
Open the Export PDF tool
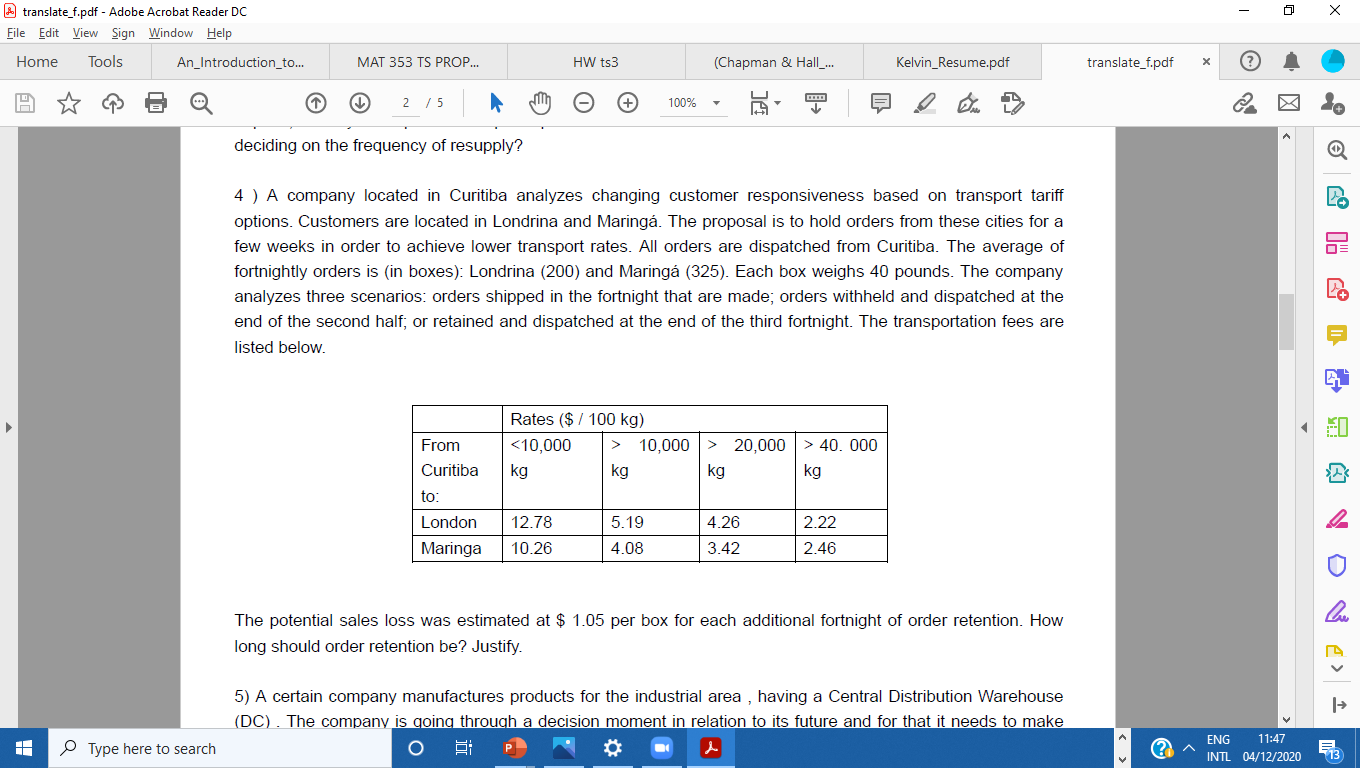(x=1337, y=196)
